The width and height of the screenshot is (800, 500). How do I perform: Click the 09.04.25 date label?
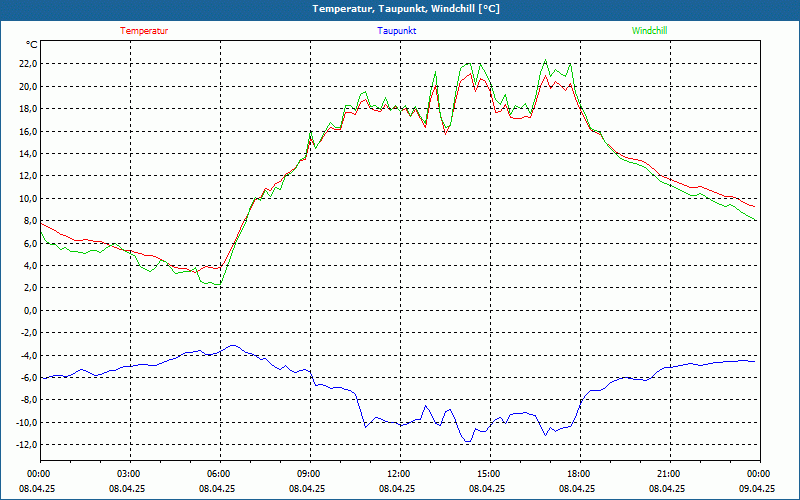tap(757, 489)
